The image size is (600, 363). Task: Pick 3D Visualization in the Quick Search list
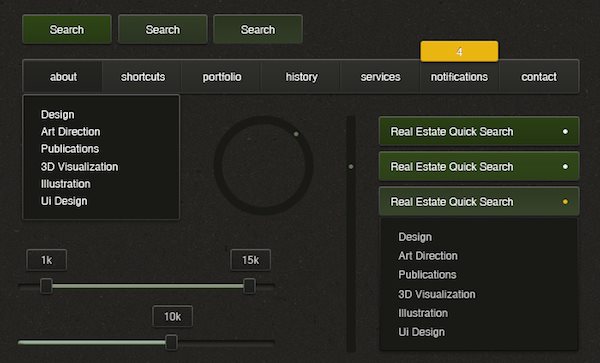(437, 294)
